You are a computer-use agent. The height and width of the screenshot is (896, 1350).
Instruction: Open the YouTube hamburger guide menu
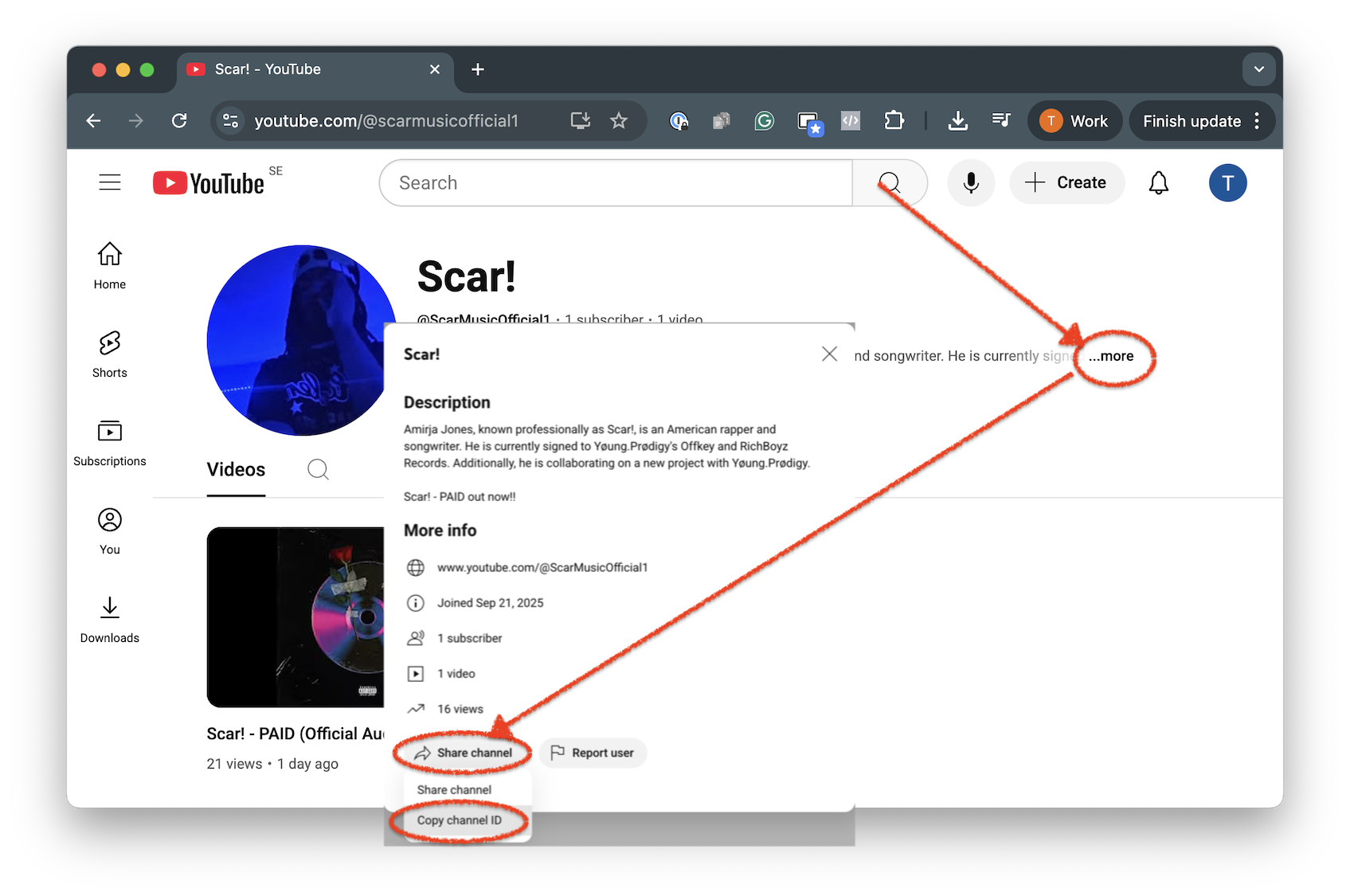point(110,182)
